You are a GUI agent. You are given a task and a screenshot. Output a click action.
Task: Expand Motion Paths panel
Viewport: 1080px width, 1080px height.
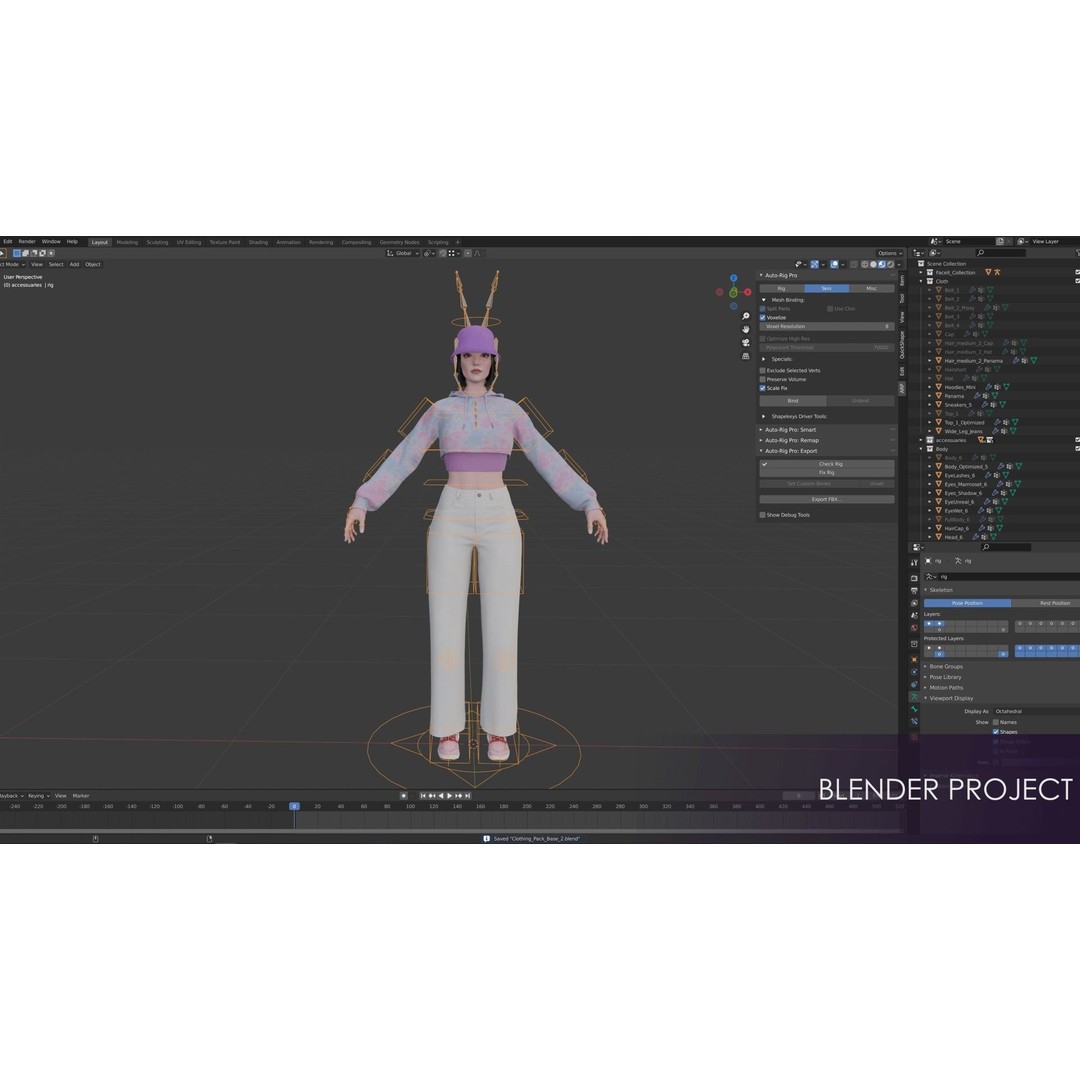[944, 687]
